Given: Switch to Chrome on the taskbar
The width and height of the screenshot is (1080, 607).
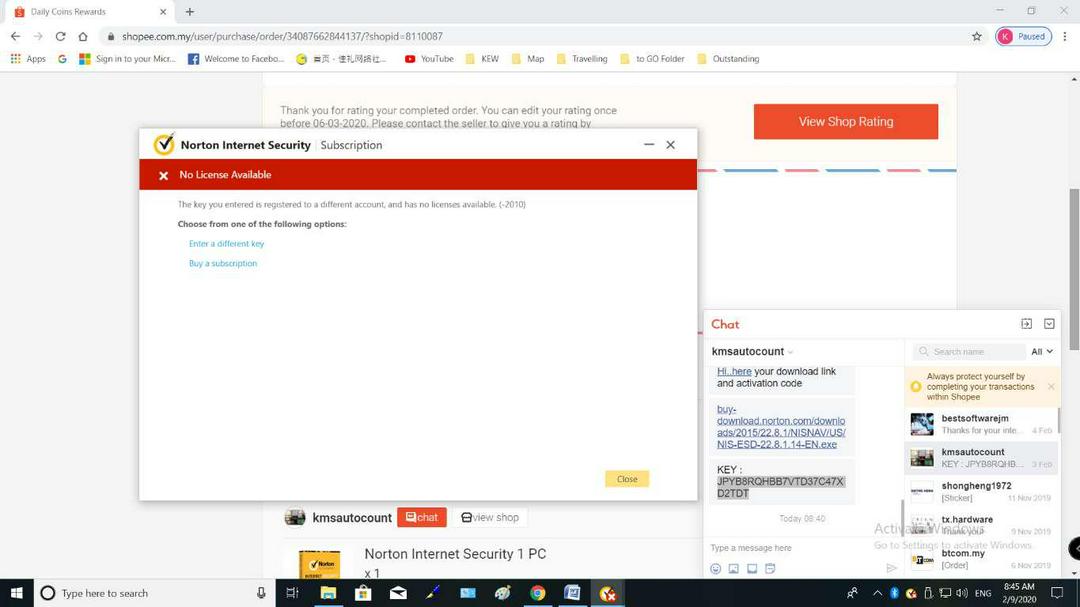Looking at the screenshot, I should [x=537, y=593].
